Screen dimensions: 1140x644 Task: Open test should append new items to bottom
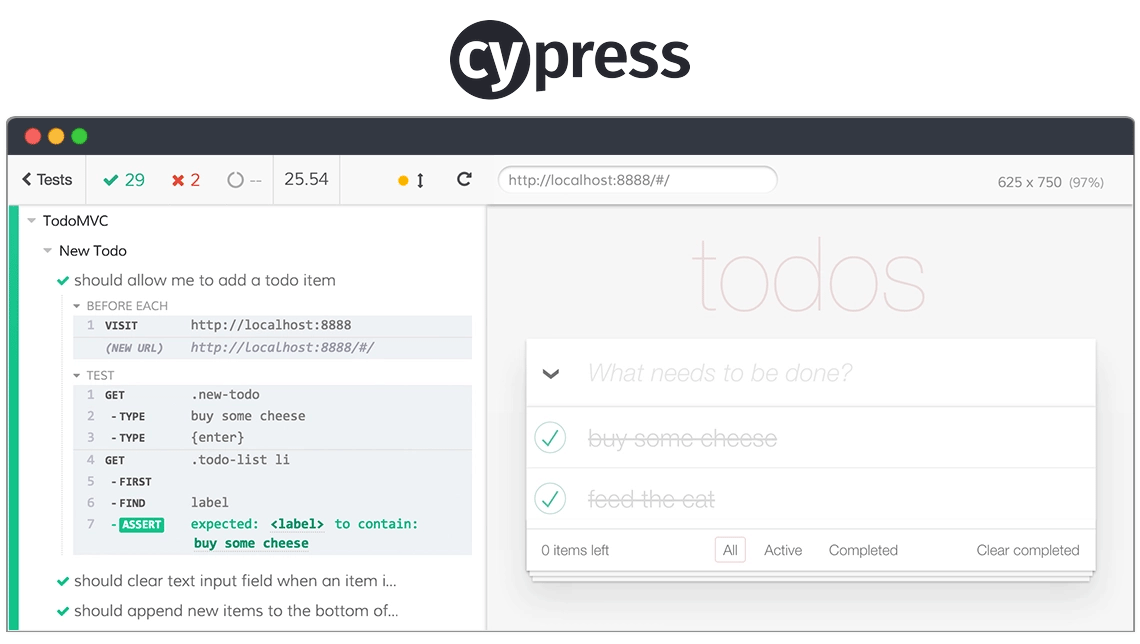click(x=236, y=611)
